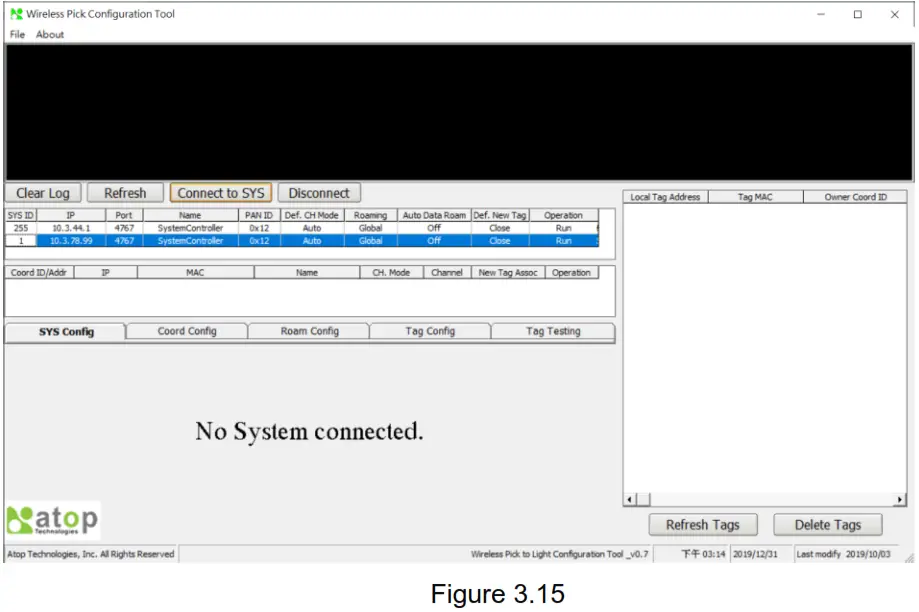
Task: Open the About menu
Action: 50,34
